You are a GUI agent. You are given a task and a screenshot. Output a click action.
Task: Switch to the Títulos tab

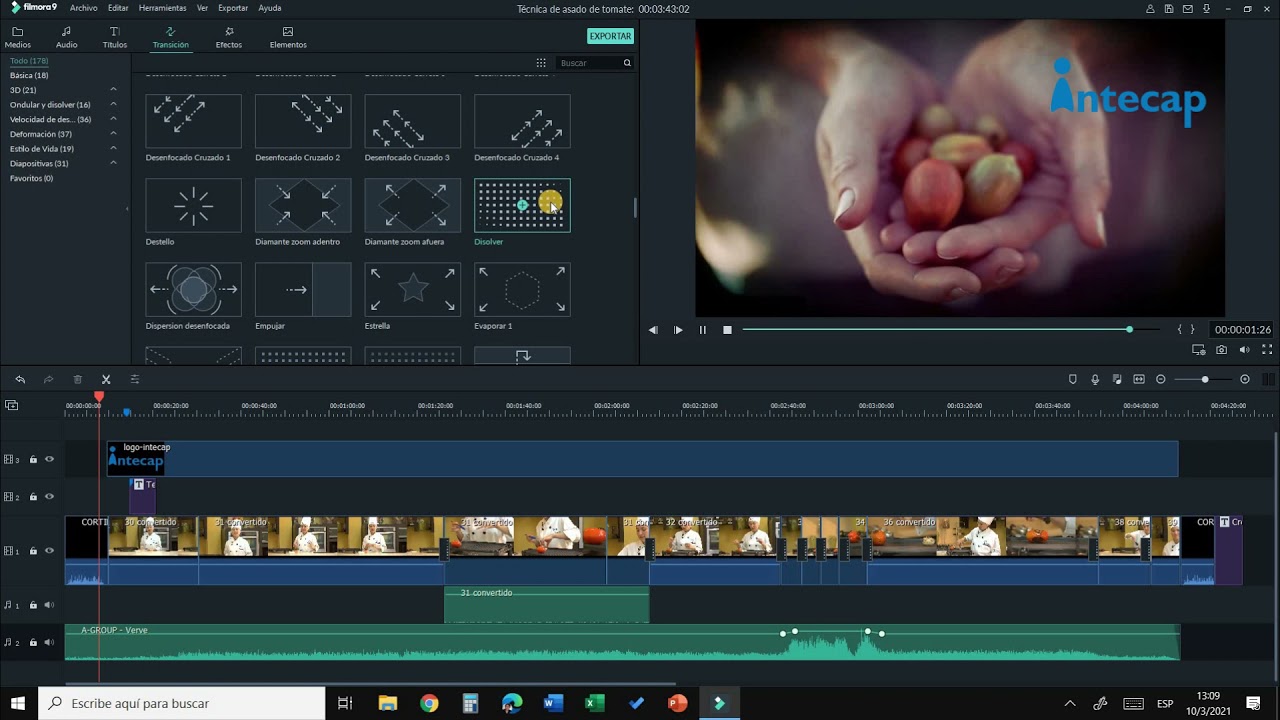pos(115,37)
